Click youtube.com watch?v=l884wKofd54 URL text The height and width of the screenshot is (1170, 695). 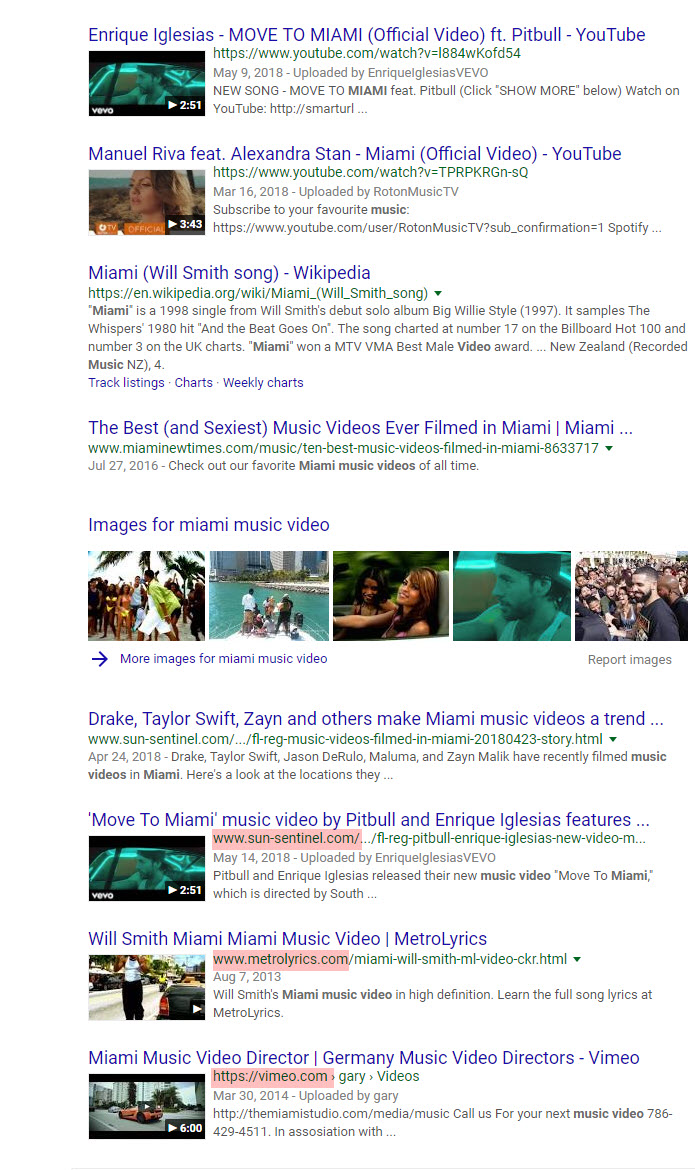click(367, 53)
